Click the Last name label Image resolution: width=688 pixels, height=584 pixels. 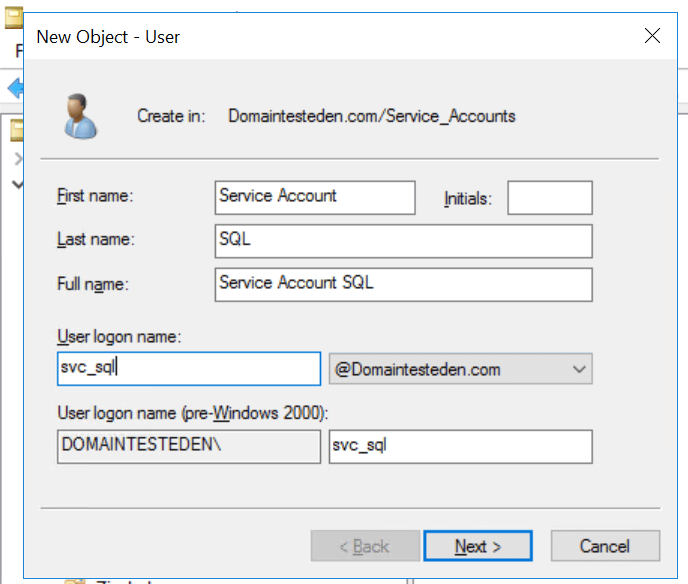96,240
